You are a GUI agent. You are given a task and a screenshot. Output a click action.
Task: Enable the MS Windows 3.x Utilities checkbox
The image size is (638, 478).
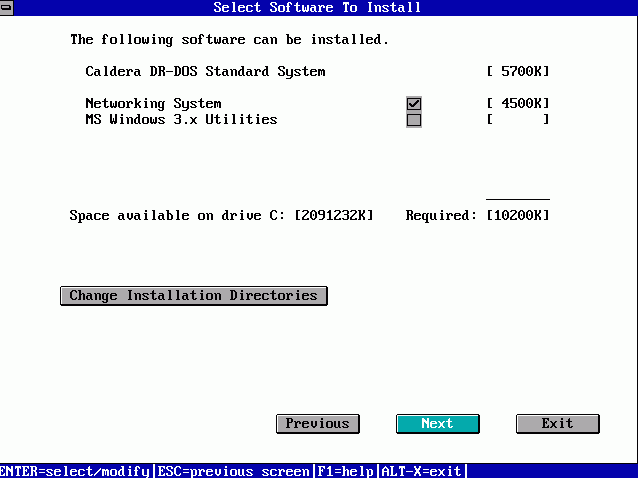[x=414, y=120]
